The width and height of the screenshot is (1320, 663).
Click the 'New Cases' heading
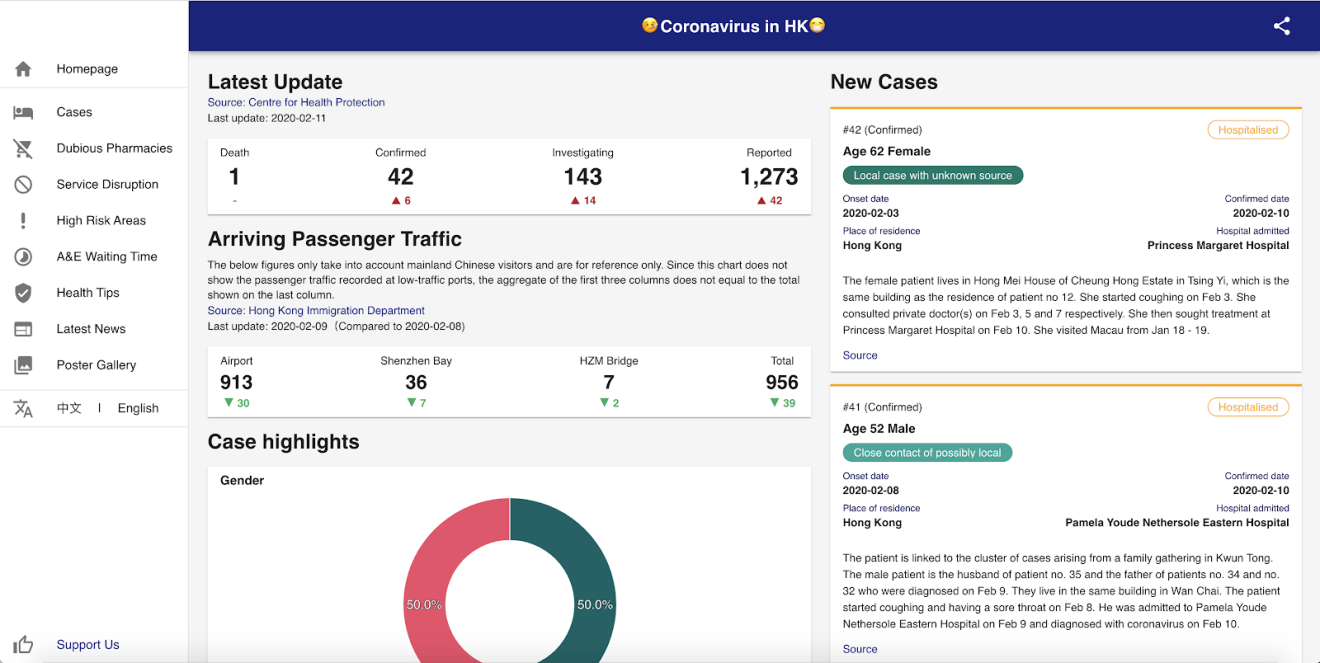(884, 82)
